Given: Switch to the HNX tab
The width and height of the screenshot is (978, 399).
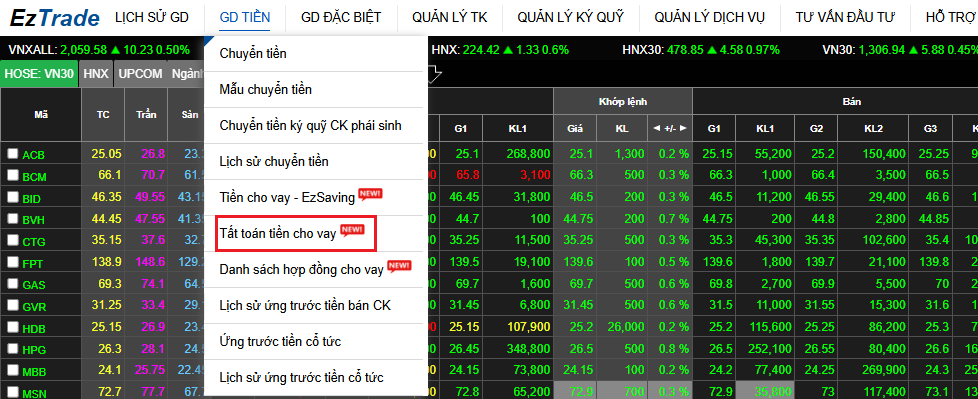Looking at the screenshot, I should [x=96, y=74].
